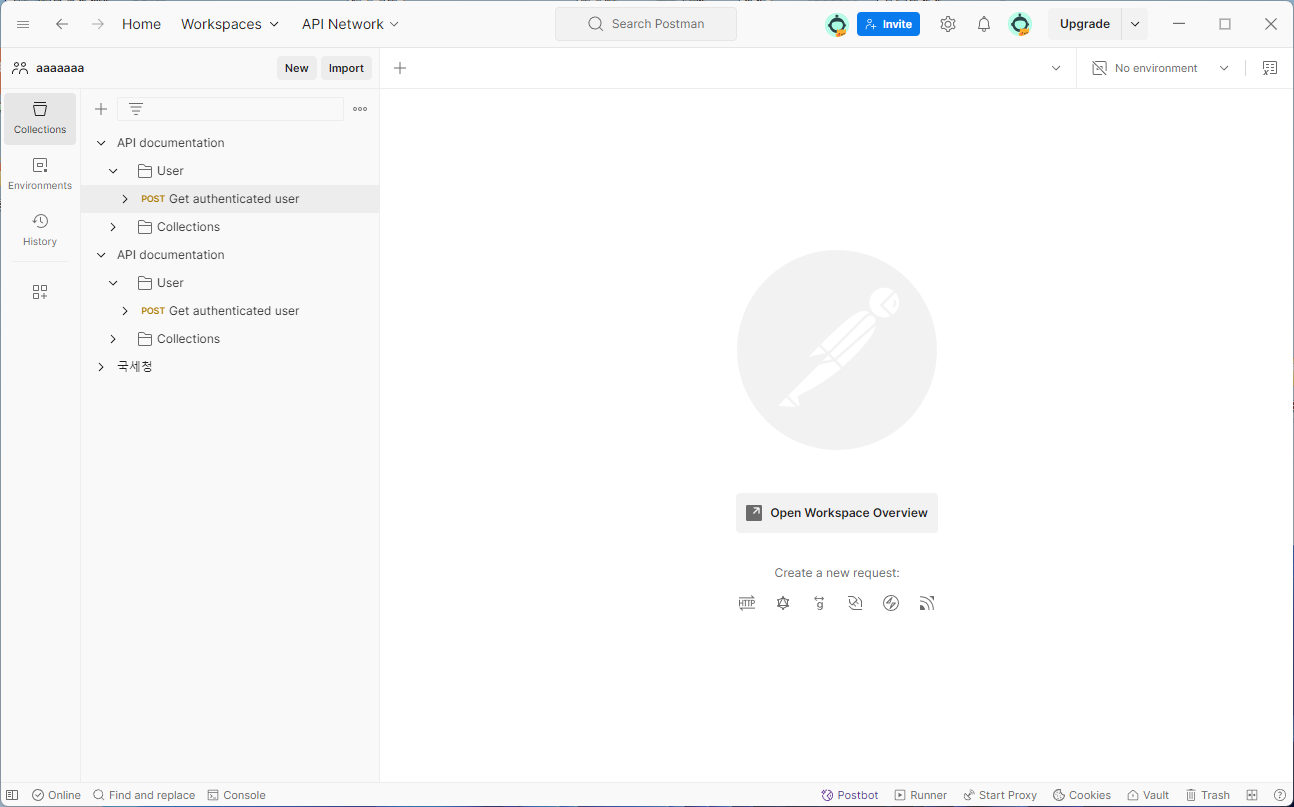
Task: Open the Collections sidebar panel
Action: (40, 119)
